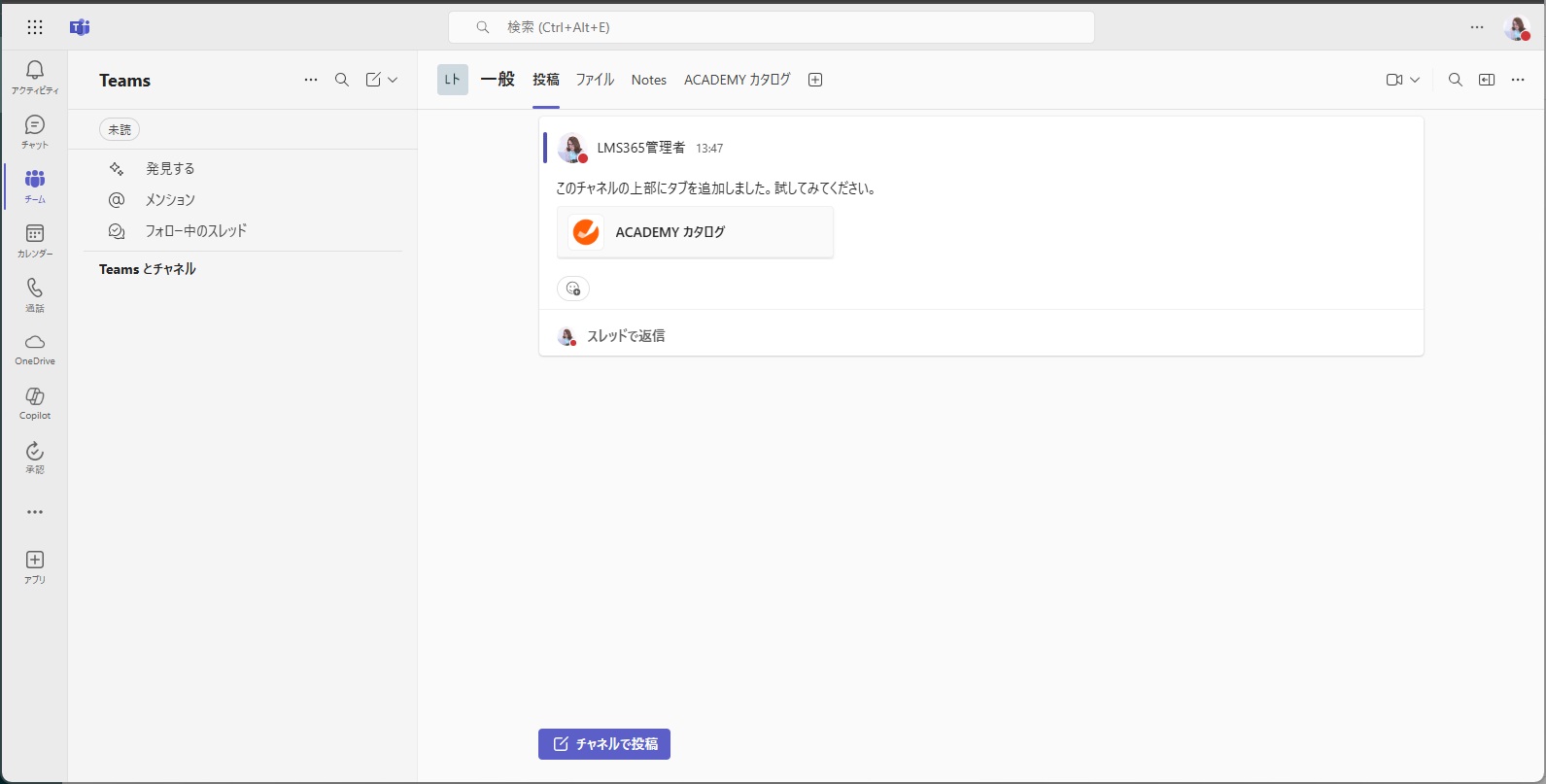Search within the Teams list panel
This screenshot has height=784, width=1546.
pyautogui.click(x=342, y=80)
